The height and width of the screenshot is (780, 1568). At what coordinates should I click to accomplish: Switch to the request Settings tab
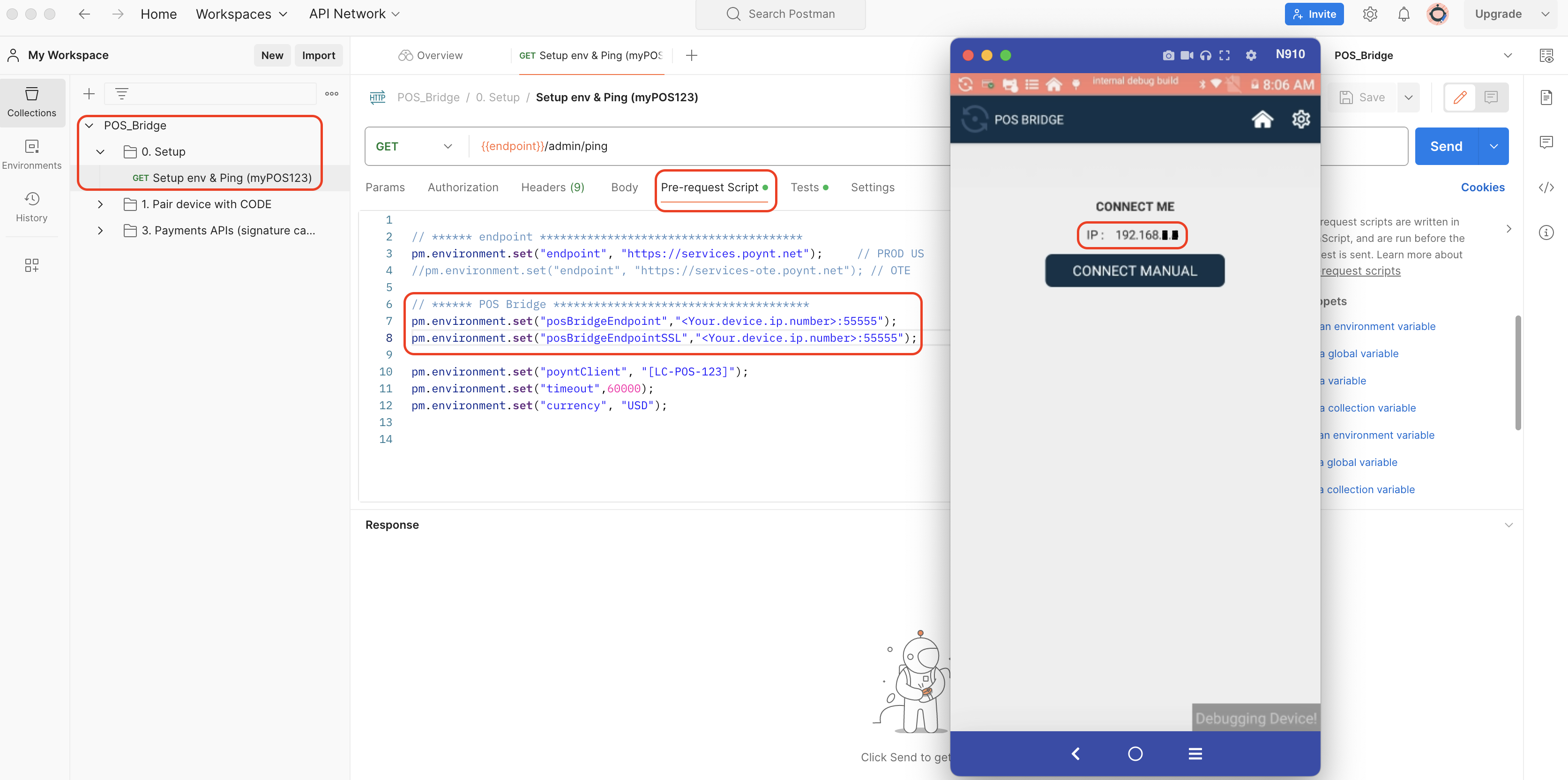pos(872,187)
